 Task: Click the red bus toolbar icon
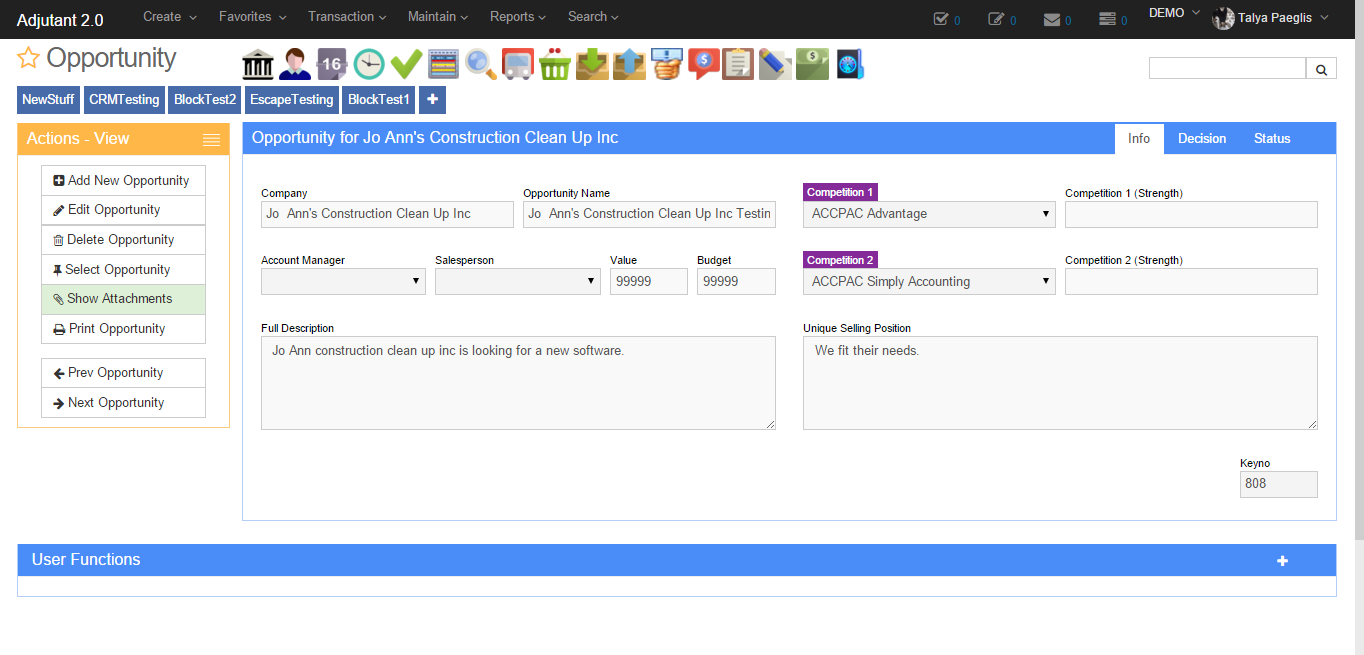[517, 64]
